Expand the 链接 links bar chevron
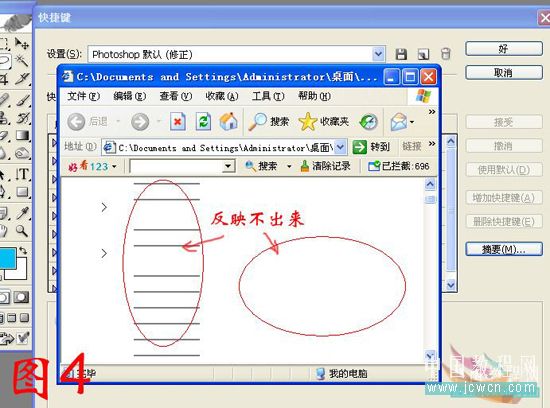Viewport: 550px width, 408px height. [432, 143]
